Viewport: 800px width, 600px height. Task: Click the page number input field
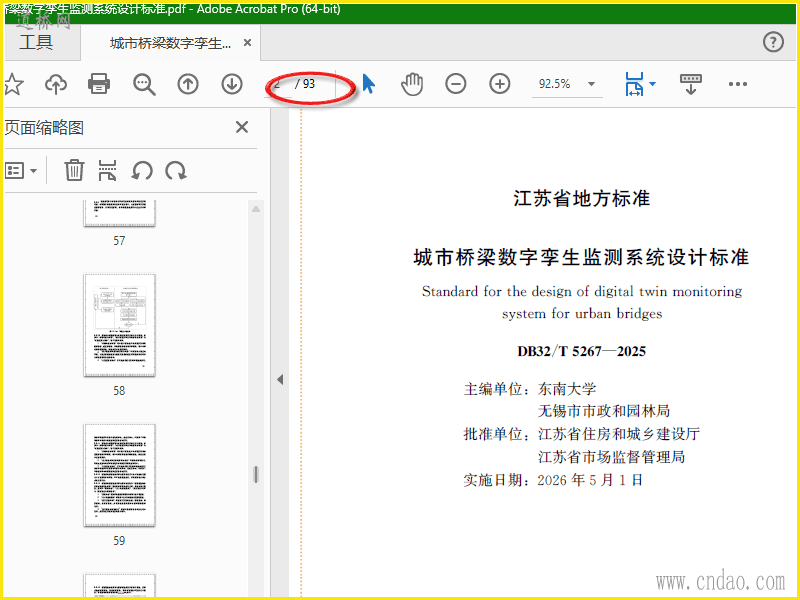point(278,84)
